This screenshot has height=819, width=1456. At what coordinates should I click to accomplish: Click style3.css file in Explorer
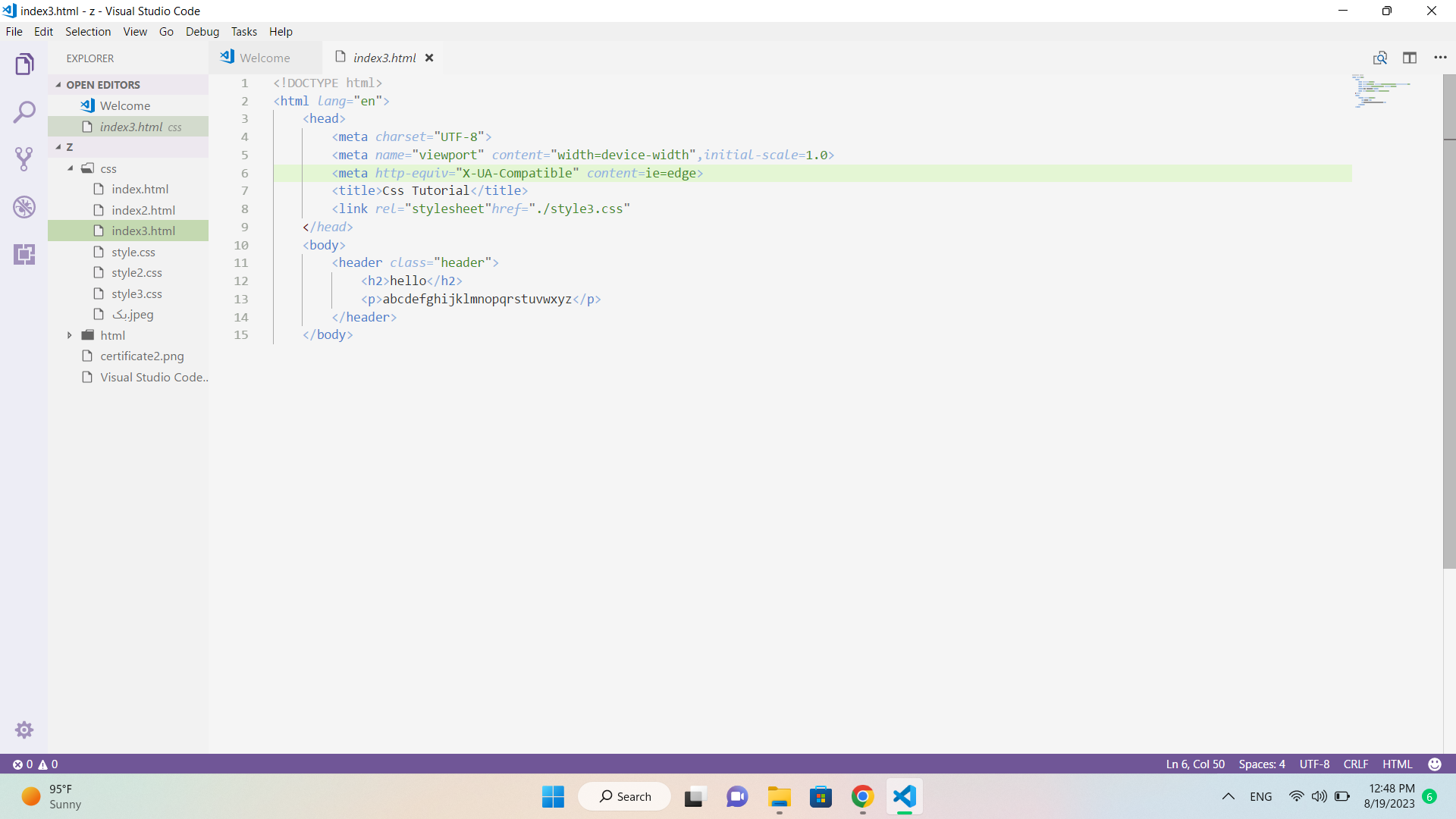pos(136,293)
